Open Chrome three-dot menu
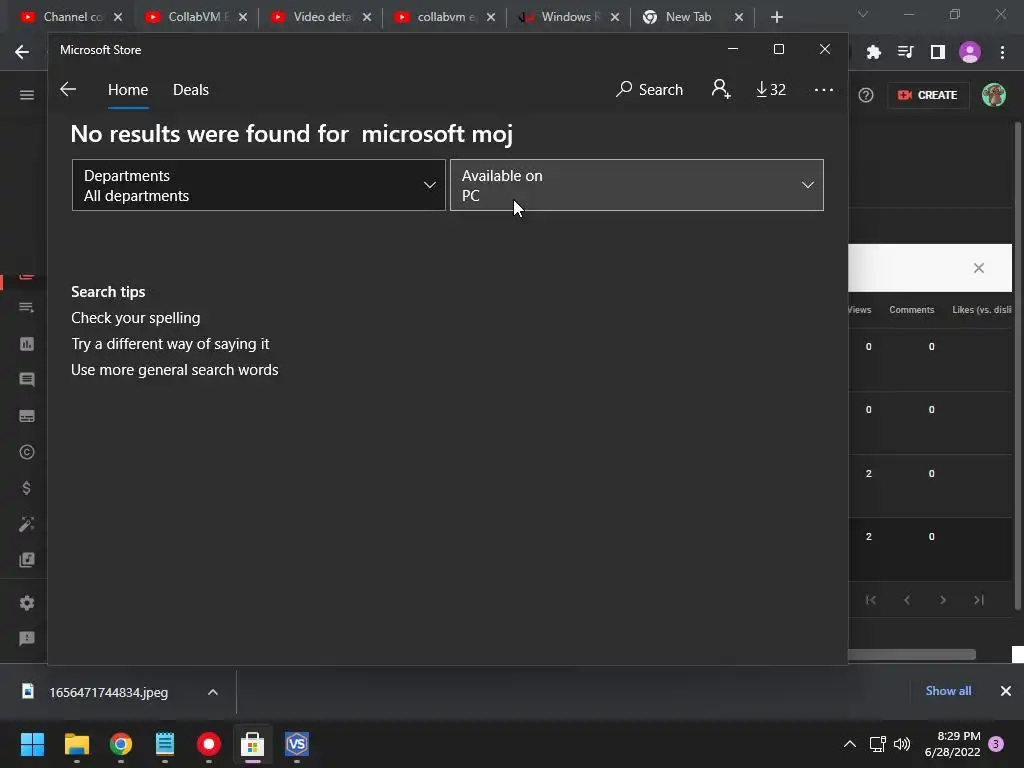 [1002, 52]
